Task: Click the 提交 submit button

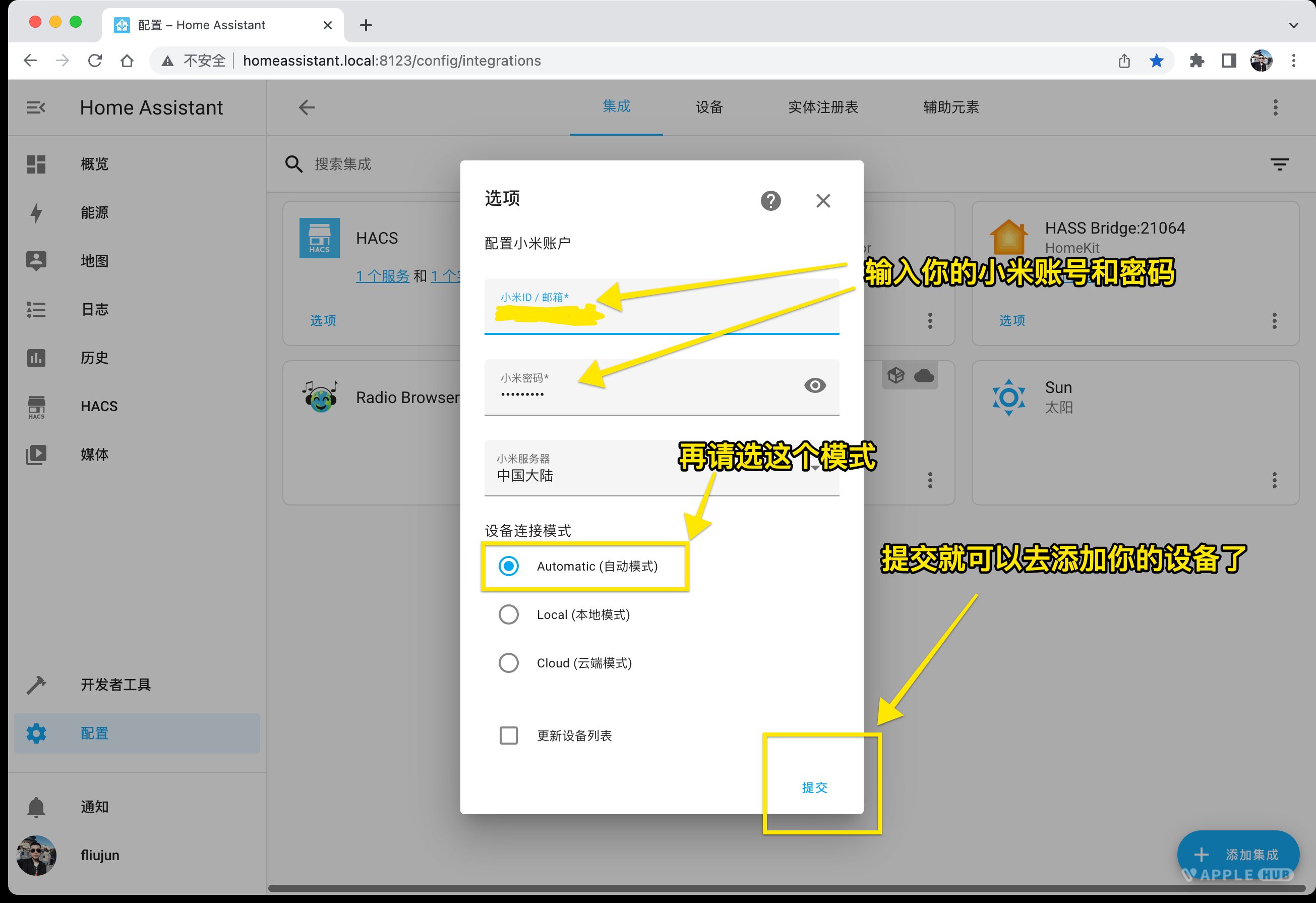Action: pos(814,787)
